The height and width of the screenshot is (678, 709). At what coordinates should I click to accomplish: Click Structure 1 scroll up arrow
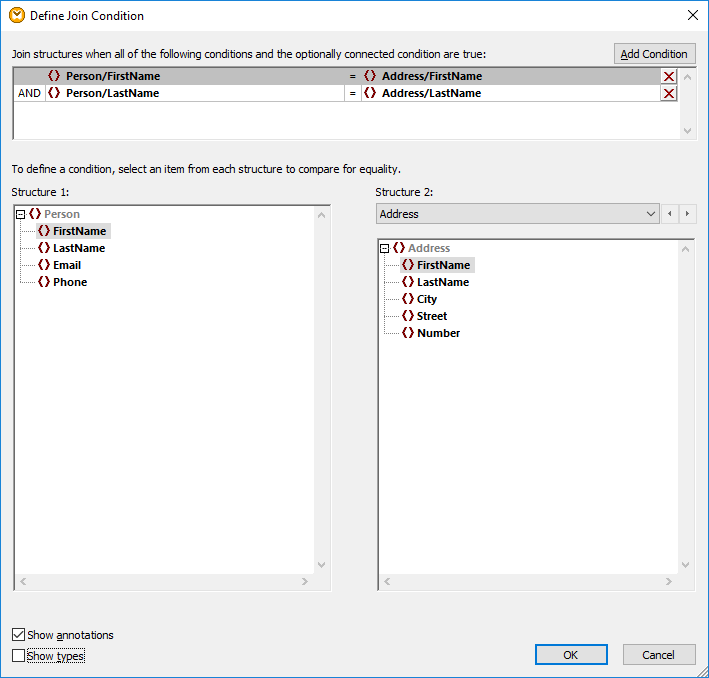[x=321, y=215]
